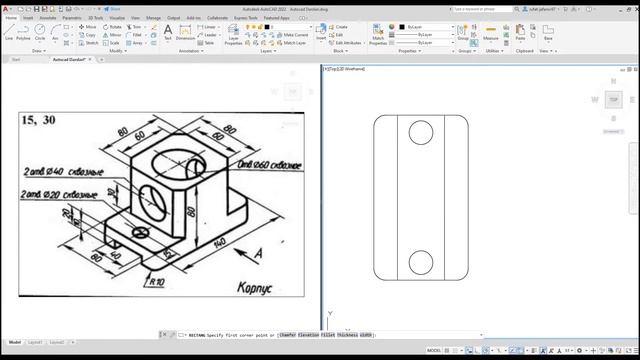Click the Edit block button
This screenshot has width=640, height=360.
point(336,35)
